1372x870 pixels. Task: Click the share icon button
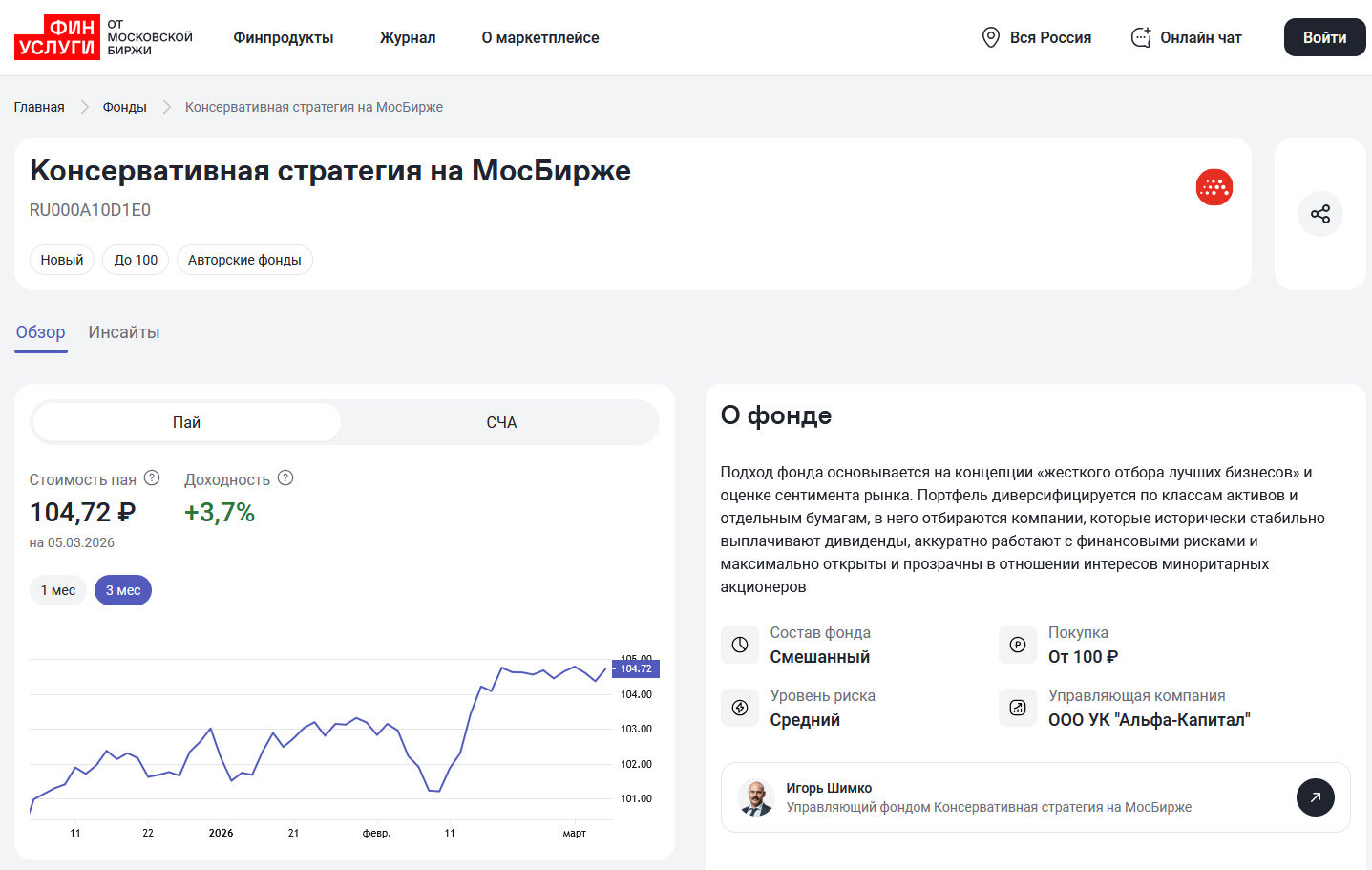click(x=1319, y=214)
